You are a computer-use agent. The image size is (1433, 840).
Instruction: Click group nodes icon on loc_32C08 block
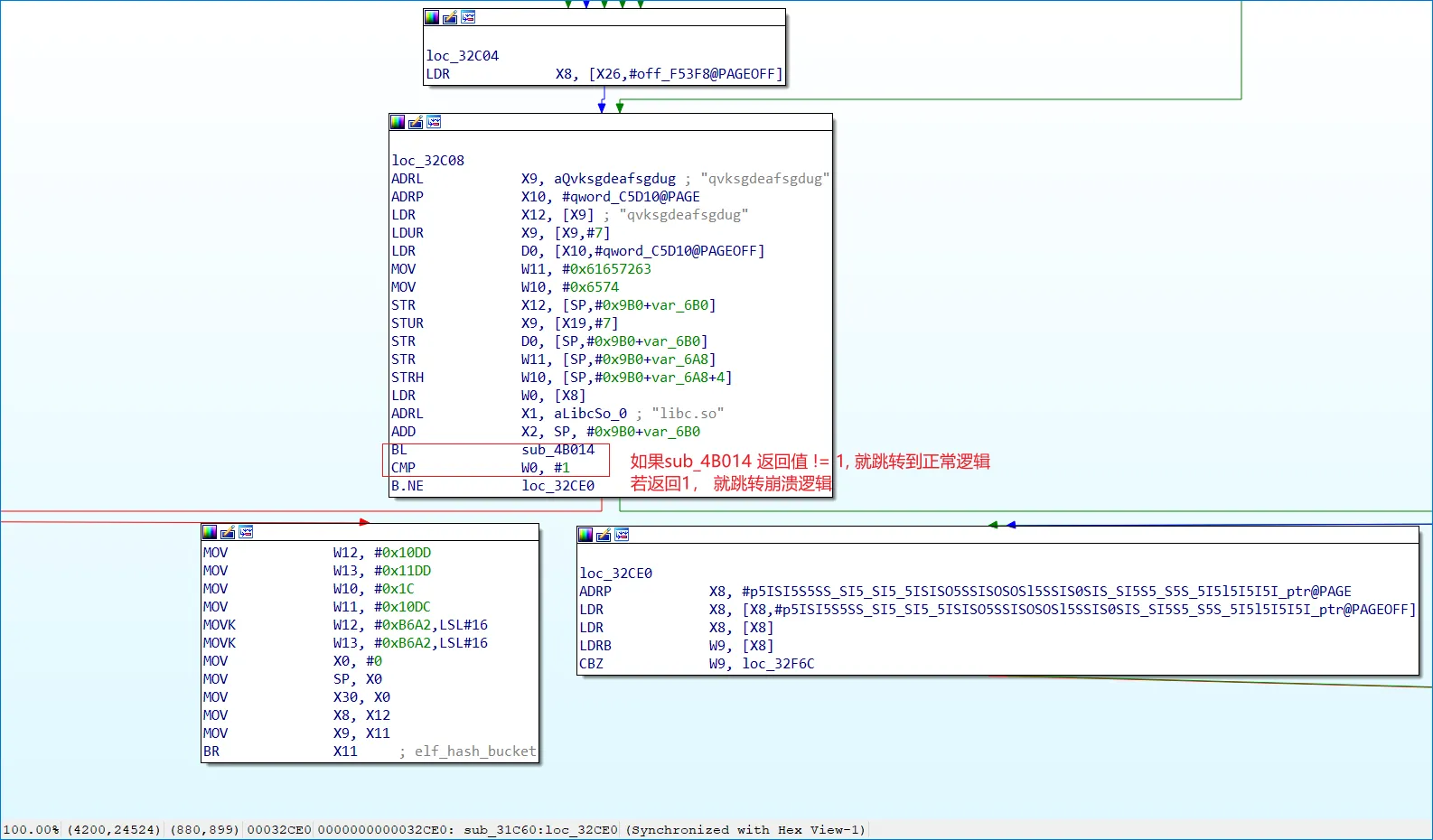[x=434, y=122]
